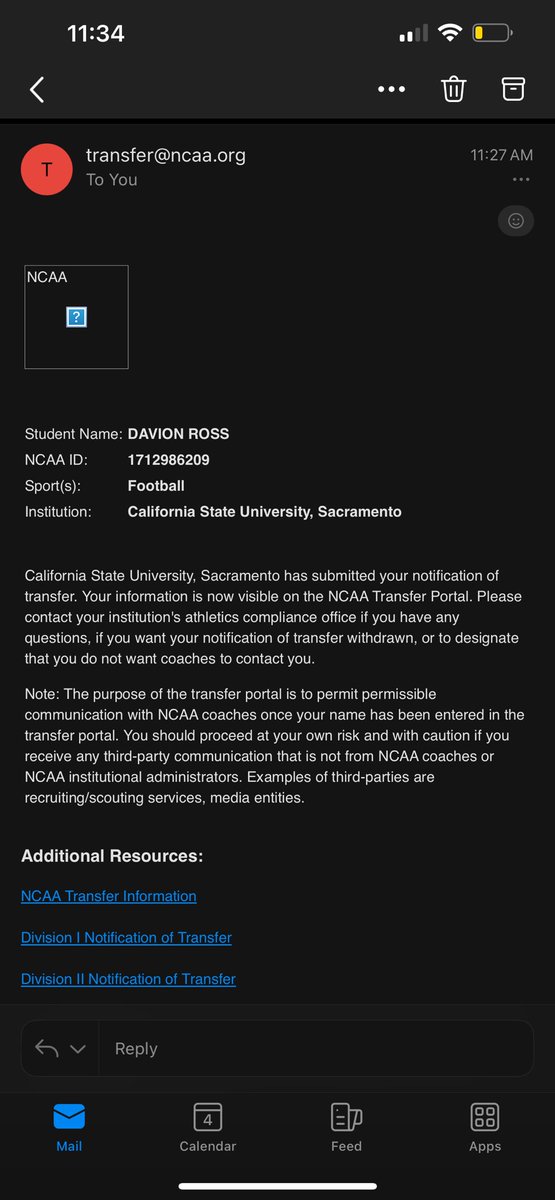Archive this email using the box icon
The width and height of the screenshot is (555, 1200).
513,88
